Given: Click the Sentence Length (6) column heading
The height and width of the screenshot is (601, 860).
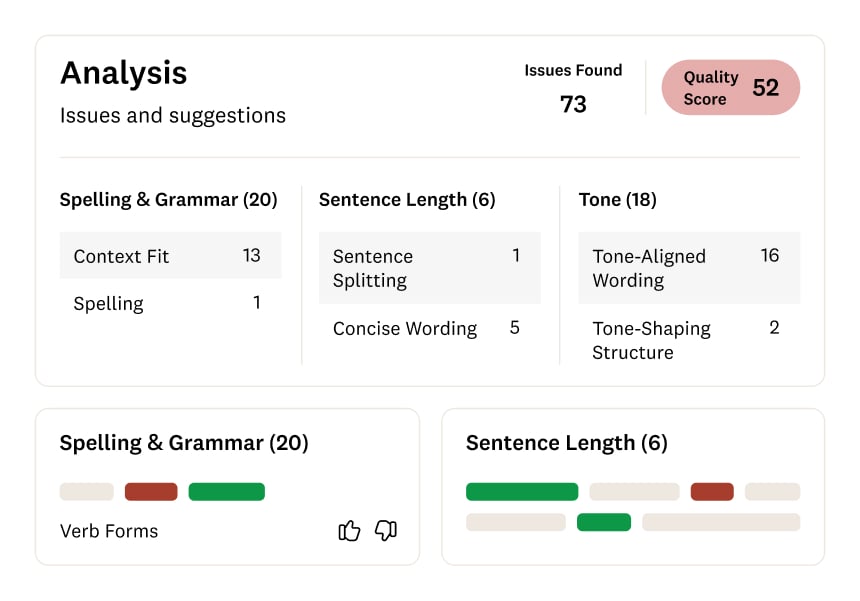Looking at the screenshot, I should pyautogui.click(x=407, y=200).
